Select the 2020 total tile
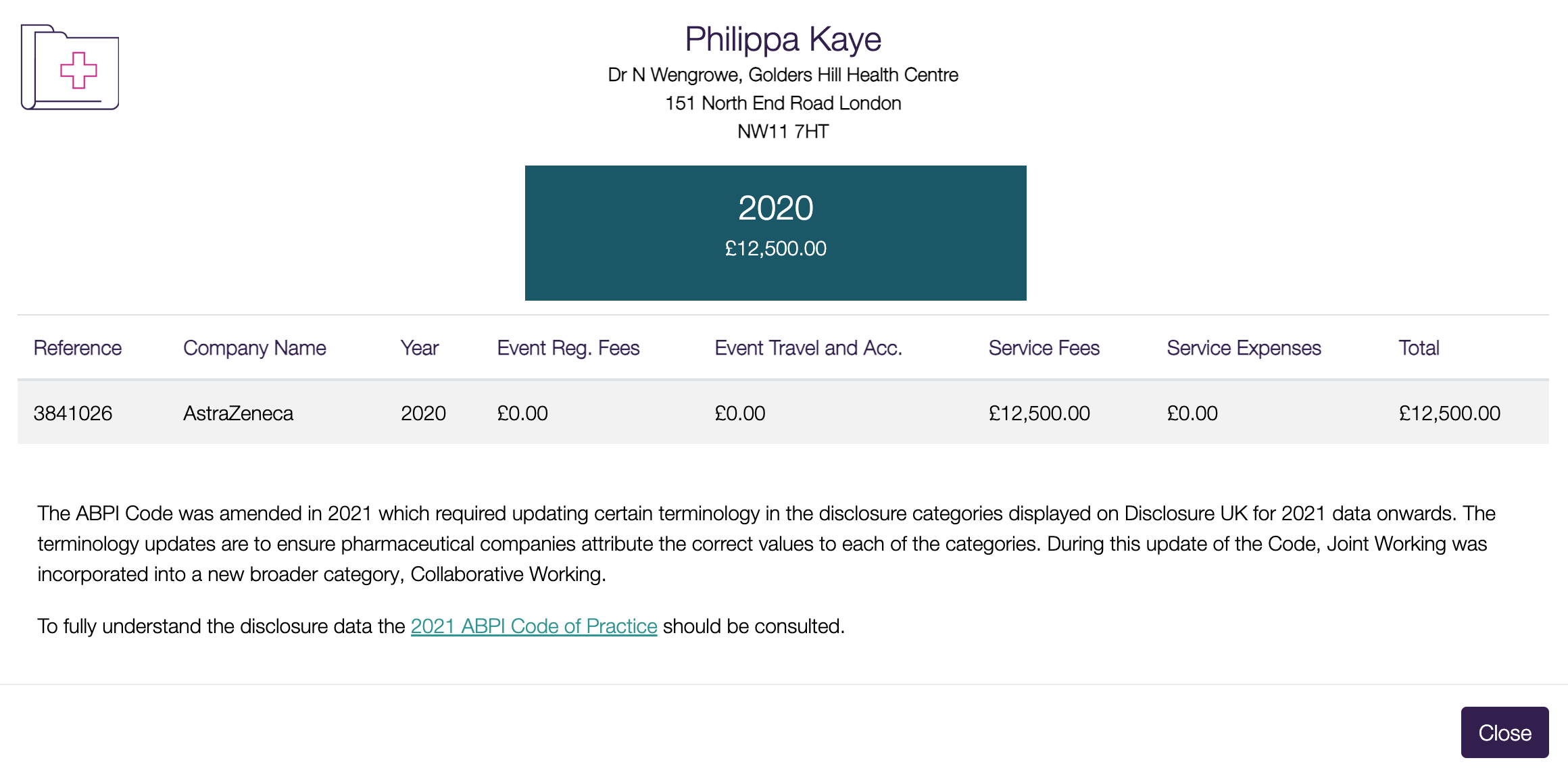The height and width of the screenshot is (777, 1568). (x=776, y=233)
